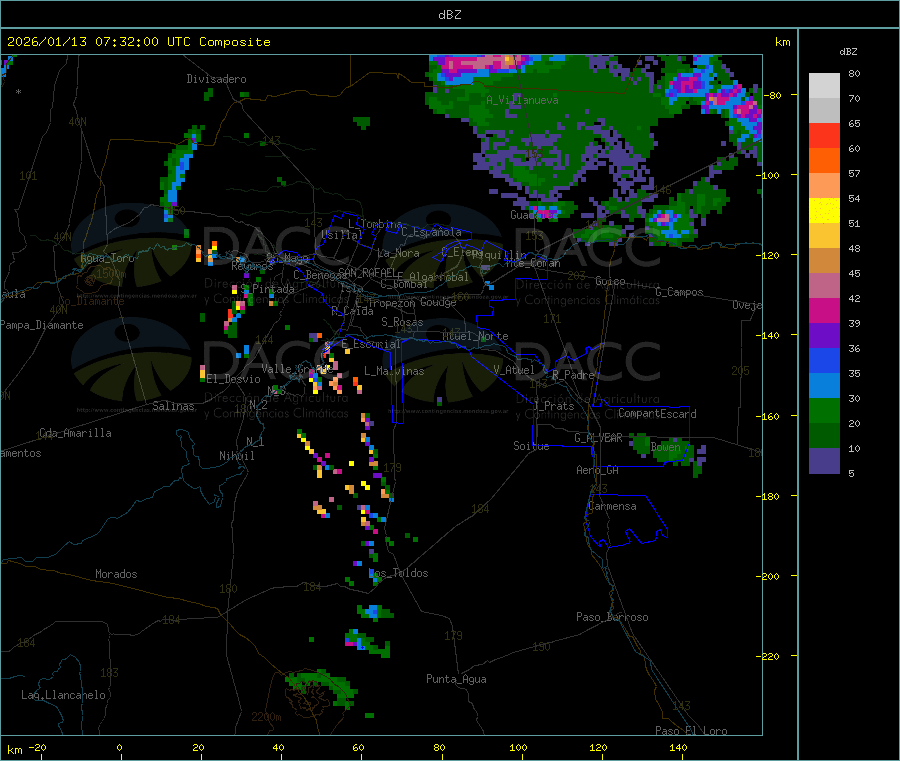Click the CompartEscard map label

point(657,413)
